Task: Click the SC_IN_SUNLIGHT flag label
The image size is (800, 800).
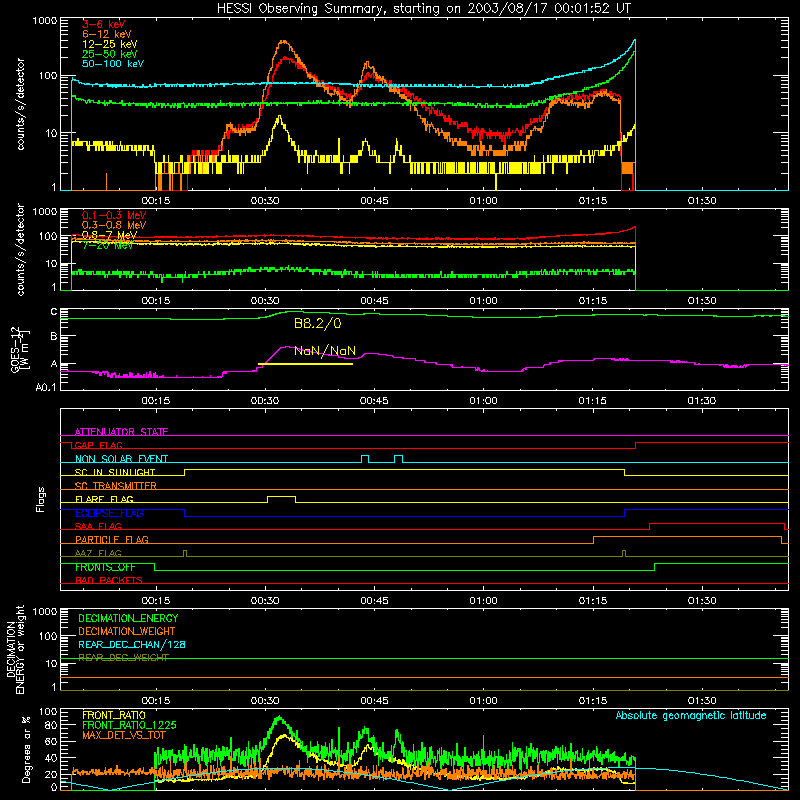Action: [115, 472]
